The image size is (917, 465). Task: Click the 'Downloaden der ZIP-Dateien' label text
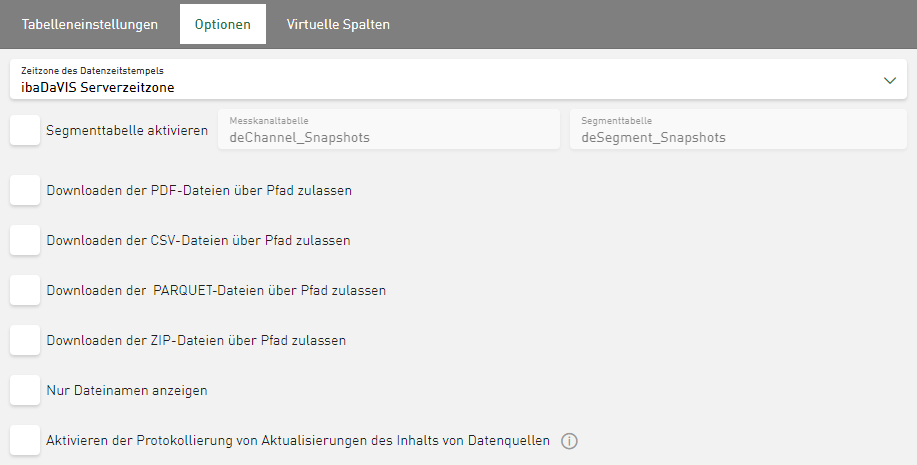pos(196,340)
